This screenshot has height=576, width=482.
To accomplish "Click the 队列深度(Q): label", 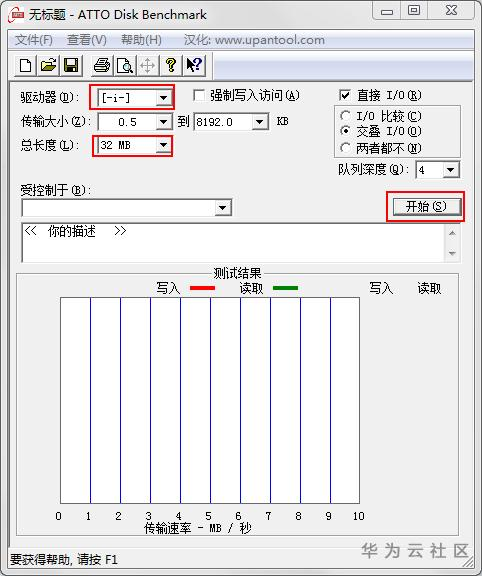I will (374, 169).
